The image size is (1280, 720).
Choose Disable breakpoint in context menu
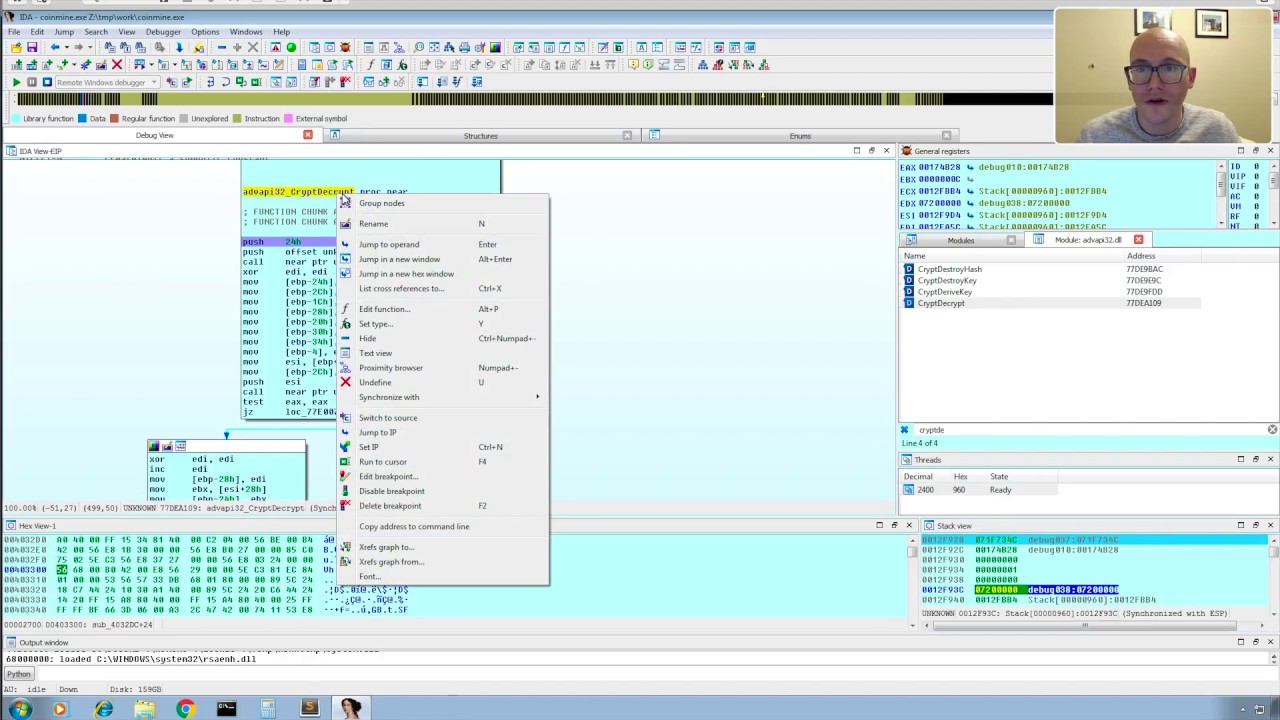click(443, 491)
